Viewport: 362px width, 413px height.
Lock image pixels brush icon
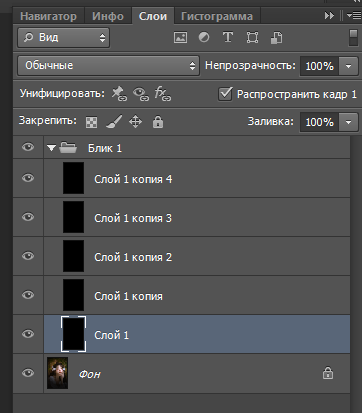pos(114,122)
